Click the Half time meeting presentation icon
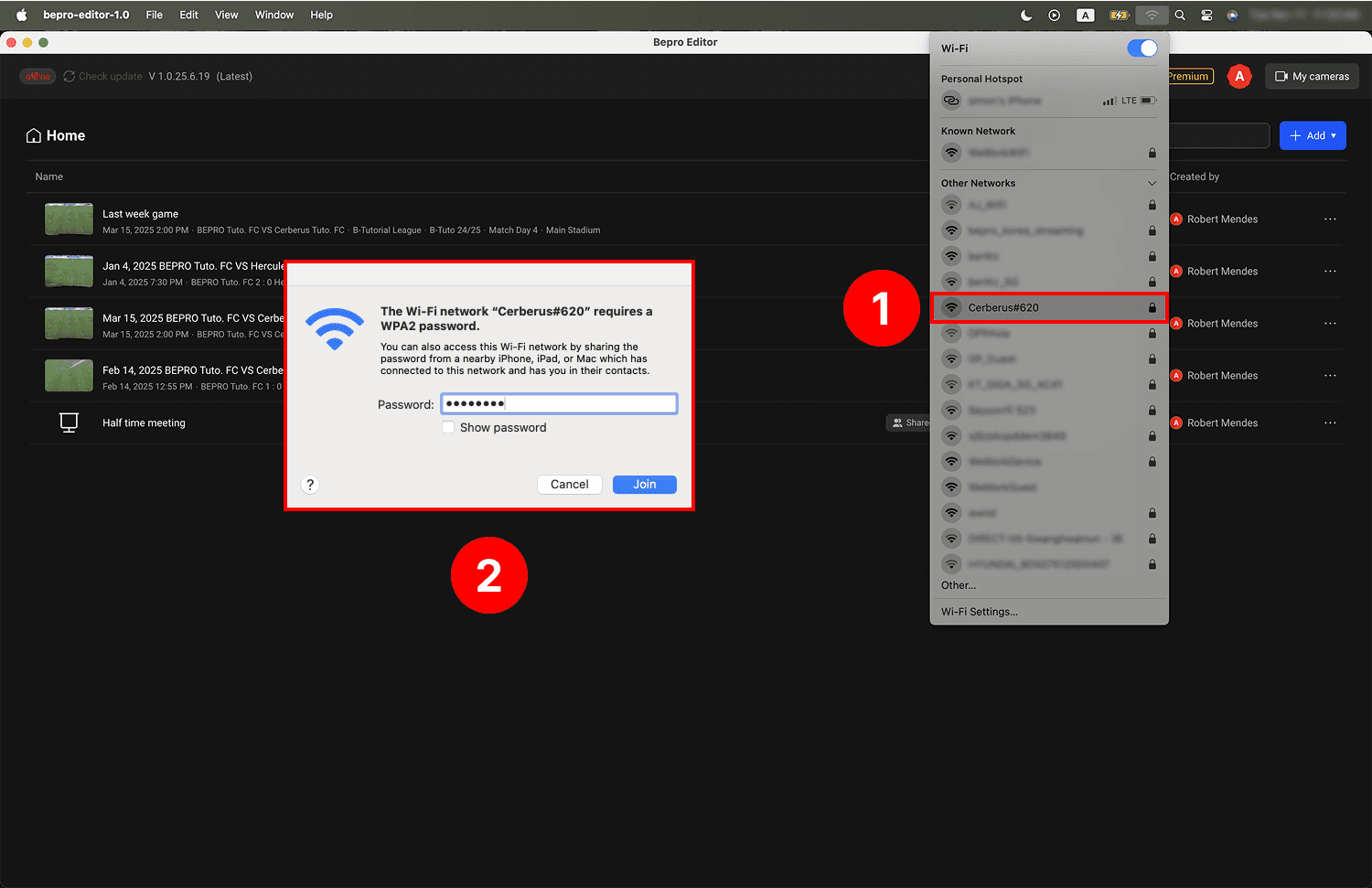 pos(69,423)
